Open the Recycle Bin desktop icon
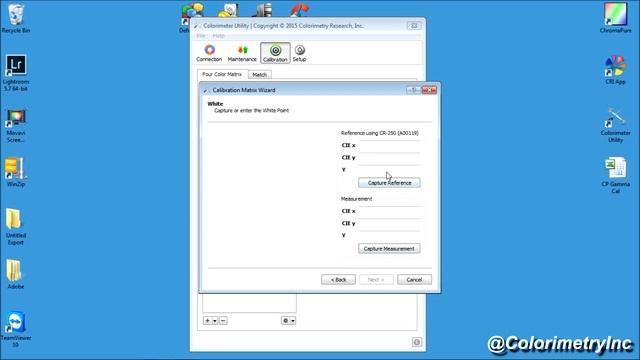The image size is (640, 360). click(16, 18)
